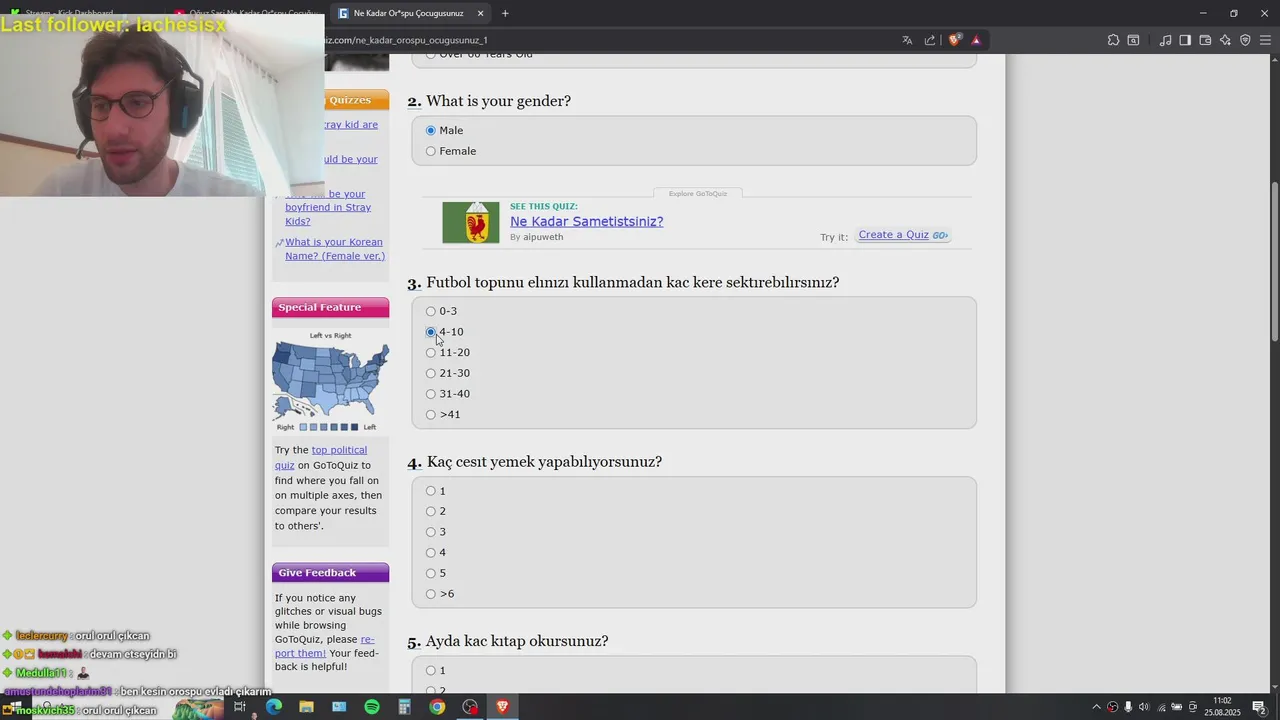
Task: Select Male gender option
Action: (x=431, y=130)
